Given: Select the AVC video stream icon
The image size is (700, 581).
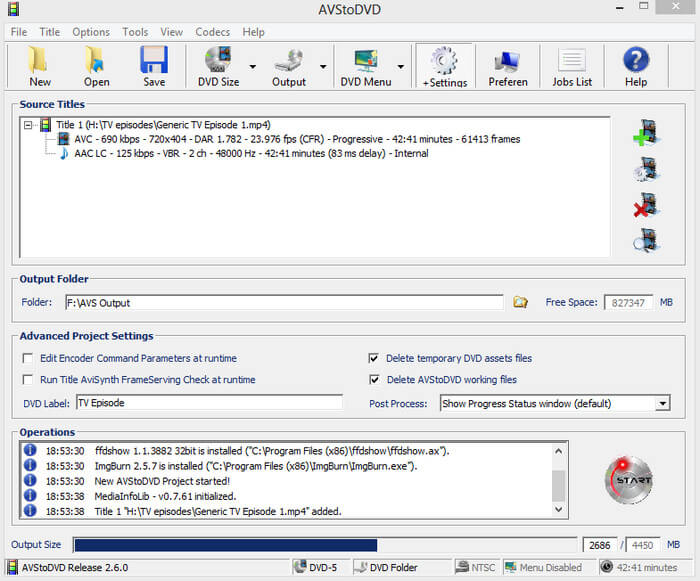Looking at the screenshot, I should tap(63, 139).
